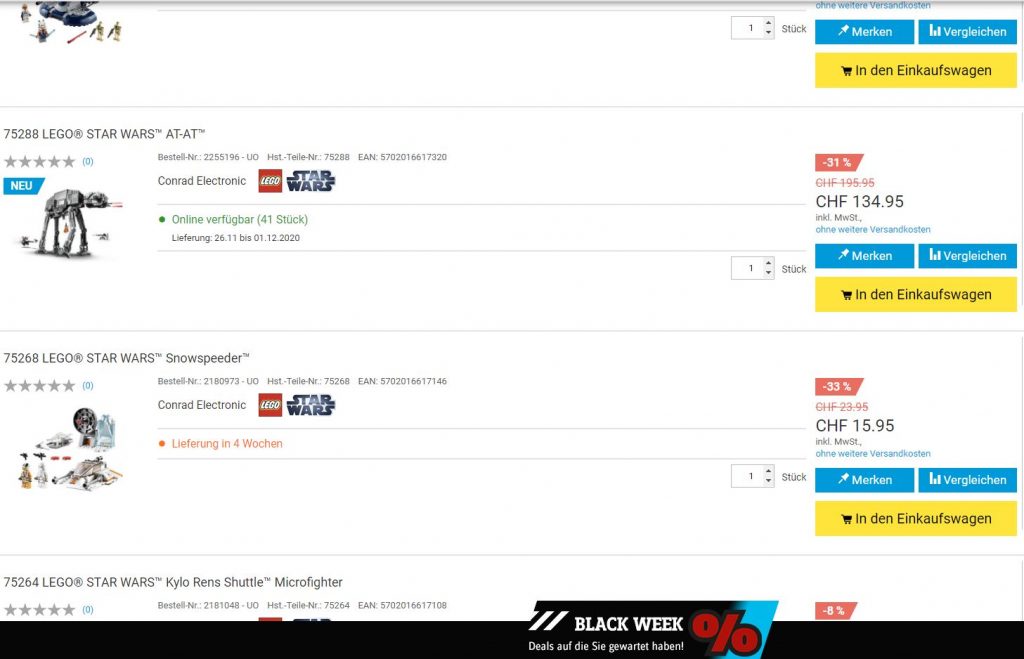Click the LEGO logo in the Snowspeeder row
The width and height of the screenshot is (1024, 659).
(270, 405)
